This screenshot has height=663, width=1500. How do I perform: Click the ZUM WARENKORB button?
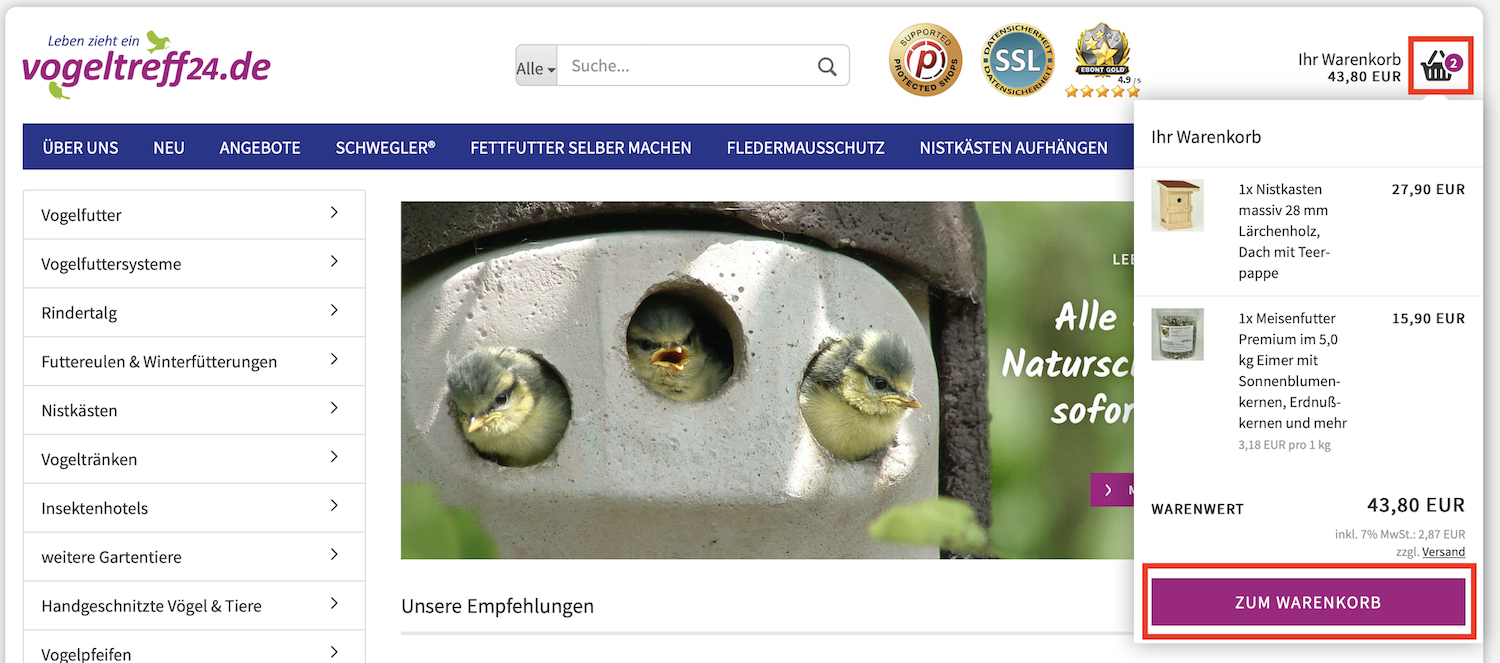point(1308,602)
